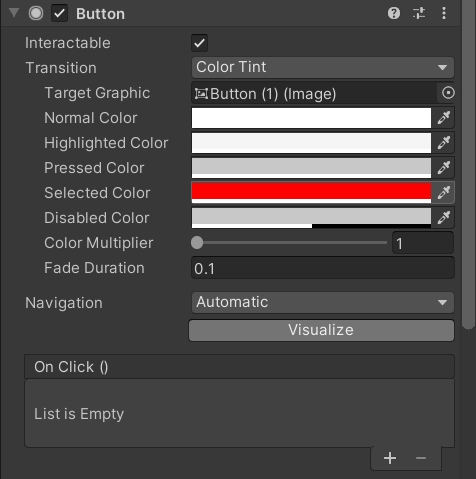Open Button component help reference icon
476x479 pixels.
coord(394,13)
